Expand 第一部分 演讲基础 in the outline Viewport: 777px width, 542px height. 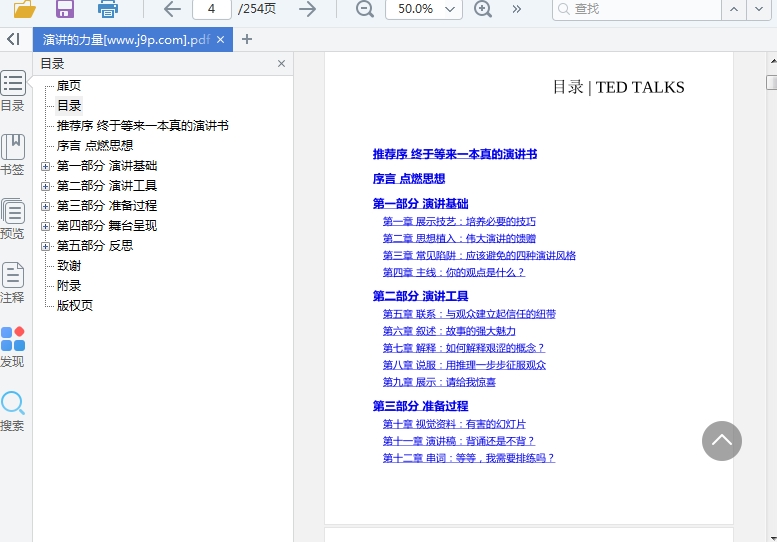45,166
